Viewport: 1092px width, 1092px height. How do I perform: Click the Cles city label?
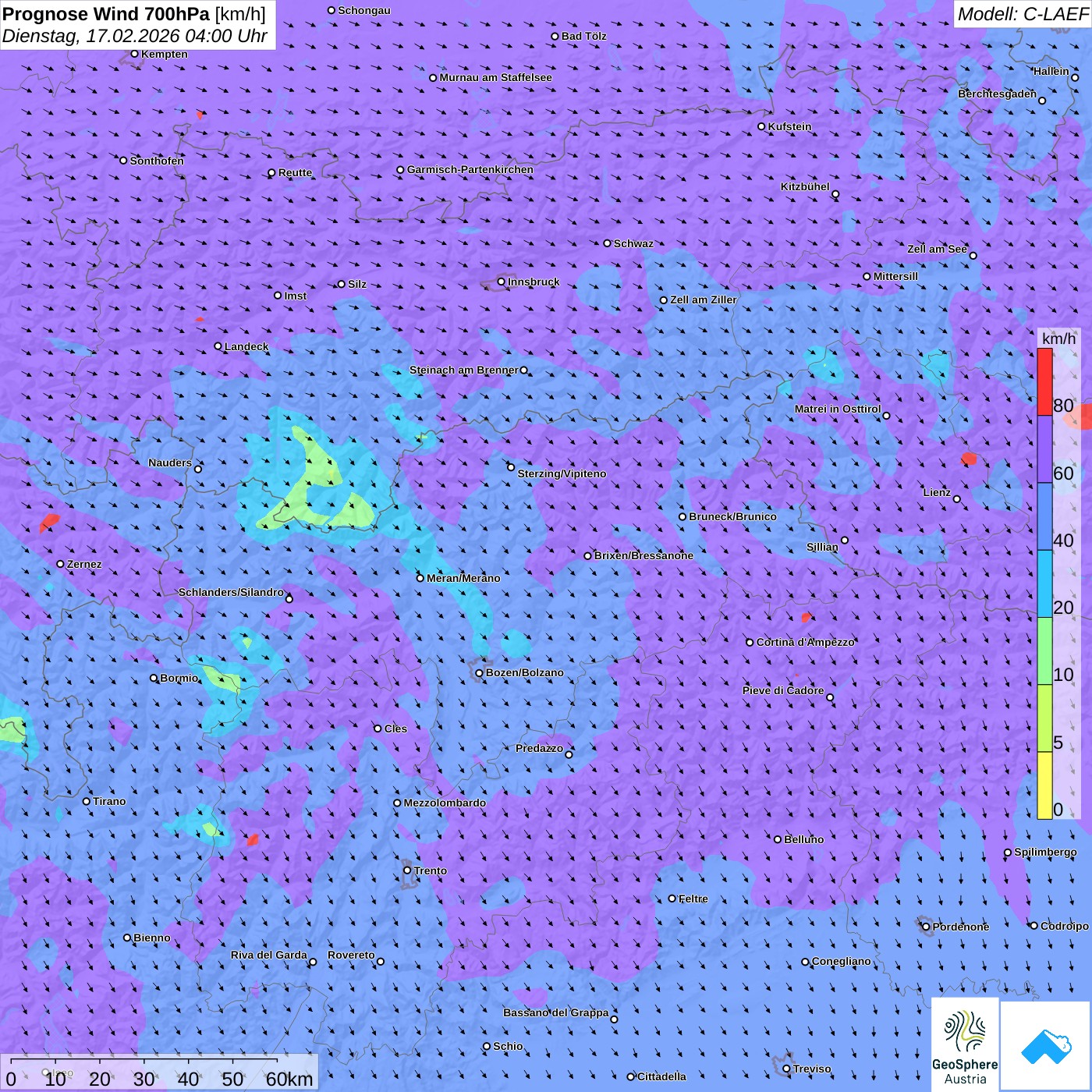(395, 729)
